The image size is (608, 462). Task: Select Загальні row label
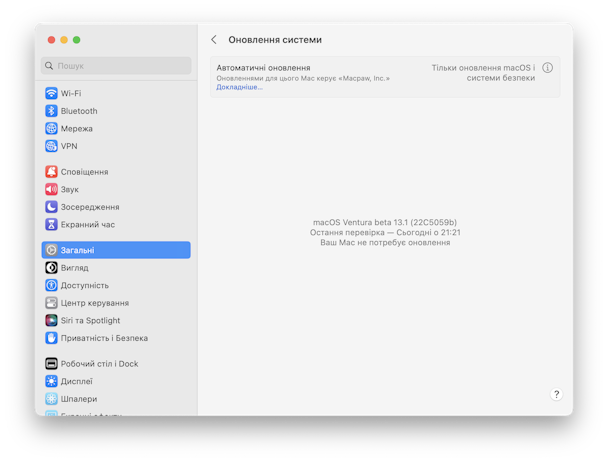click(78, 250)
